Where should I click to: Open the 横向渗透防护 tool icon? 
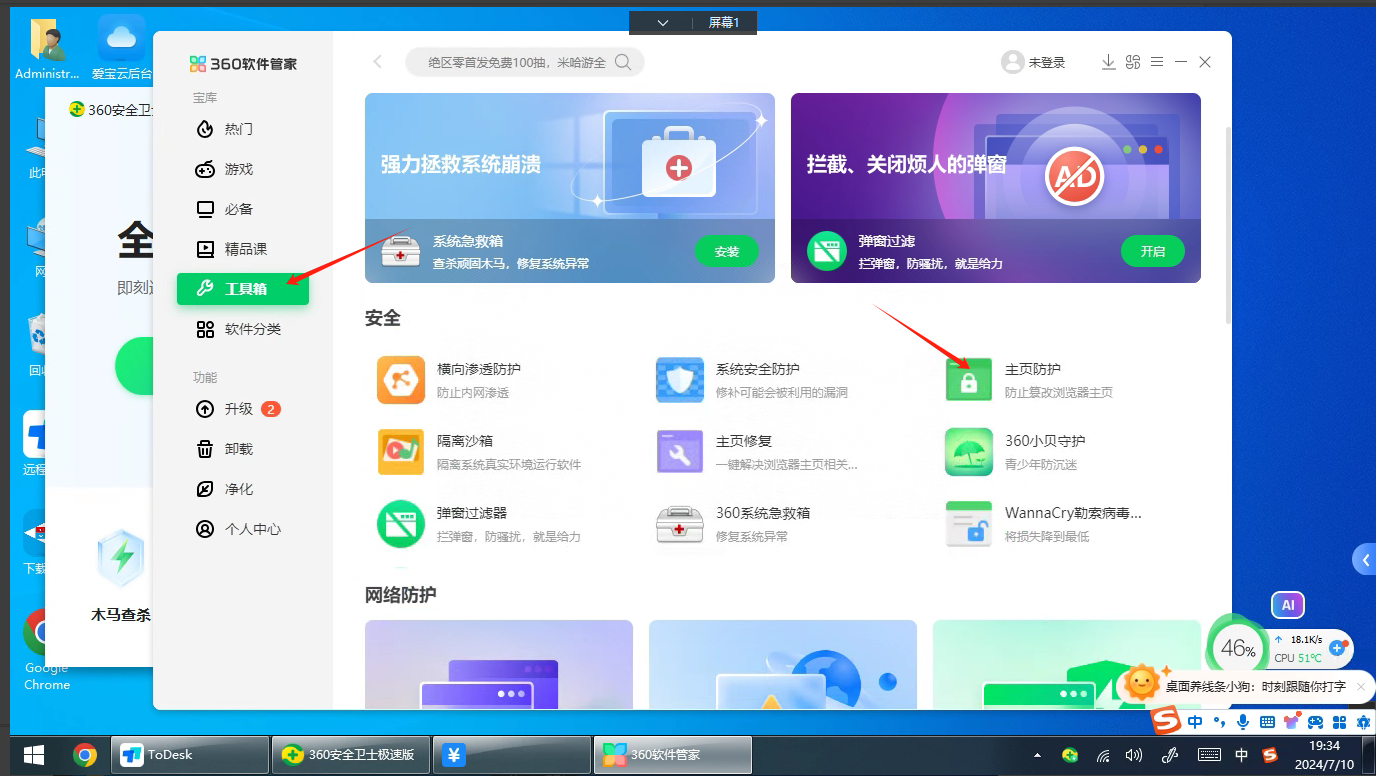[x=401, y=380]
